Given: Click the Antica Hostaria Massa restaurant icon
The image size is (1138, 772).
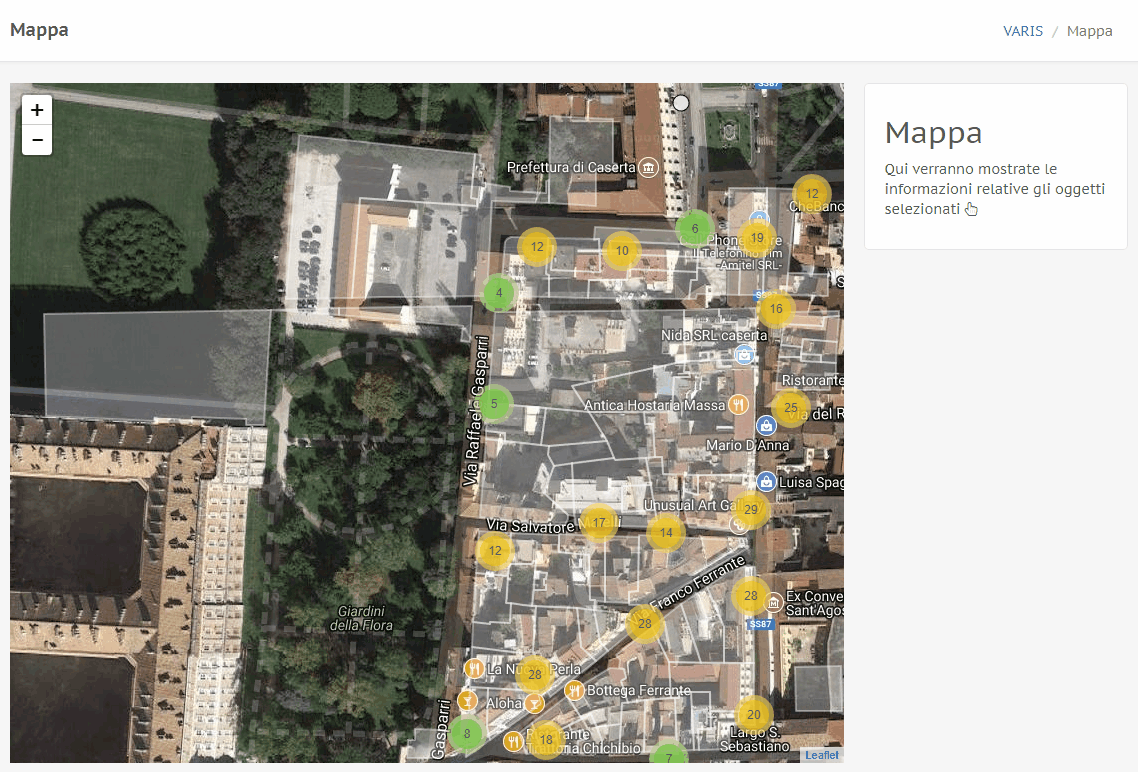Looking at the screenshot, I should tap(738, 405).
